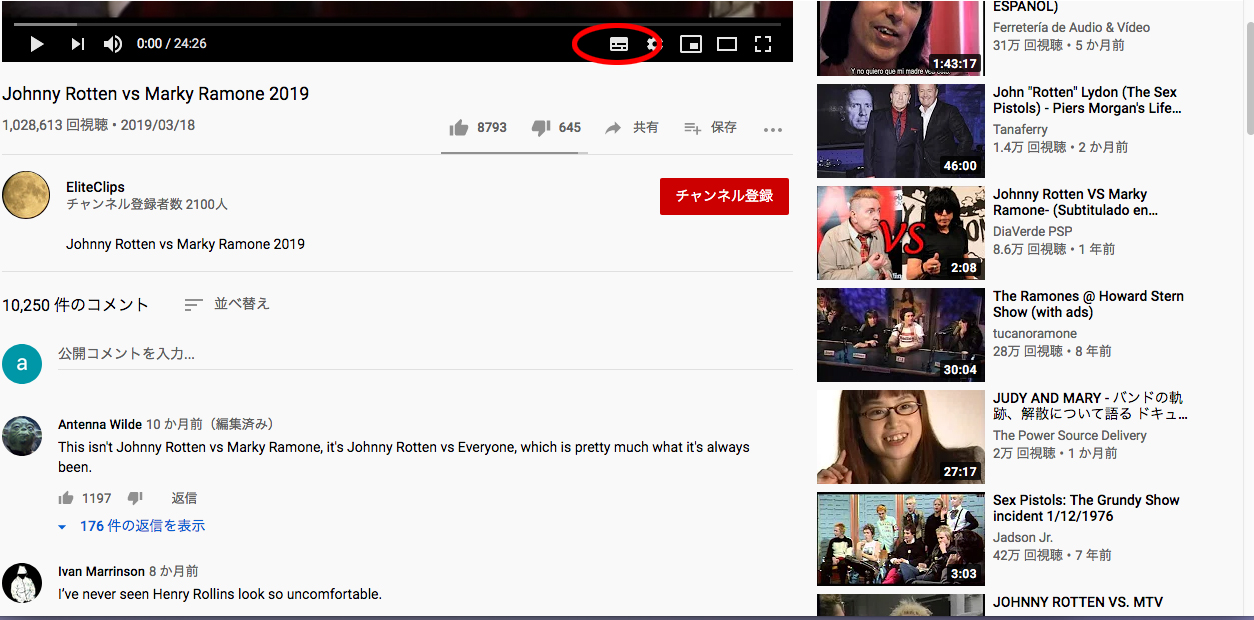Enter full screen mode
This screenshot has width=1254, height=620.
pos(763,44)
